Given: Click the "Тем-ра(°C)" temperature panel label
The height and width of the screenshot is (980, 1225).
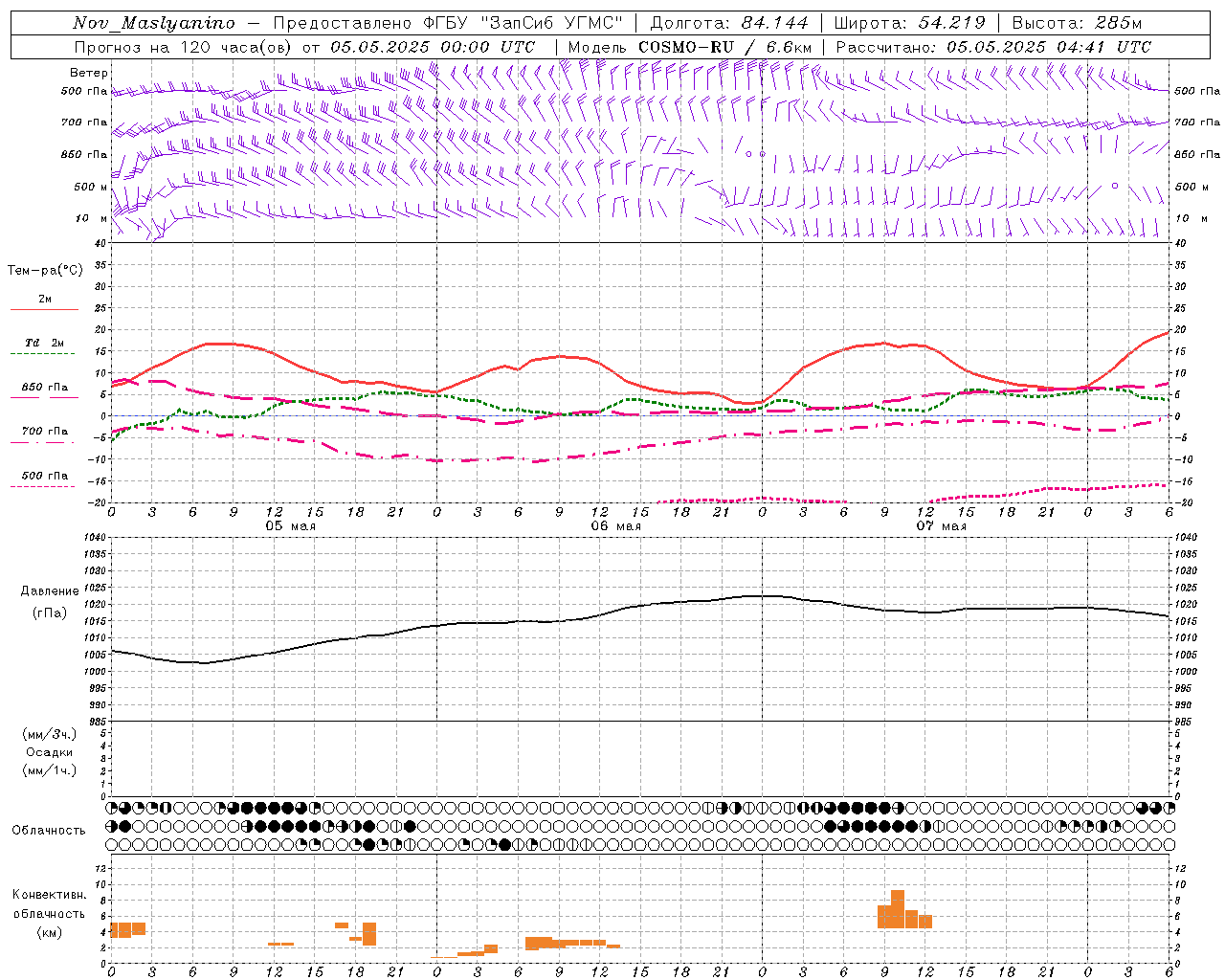Looking at the screenshot, I should coord(45,271).
